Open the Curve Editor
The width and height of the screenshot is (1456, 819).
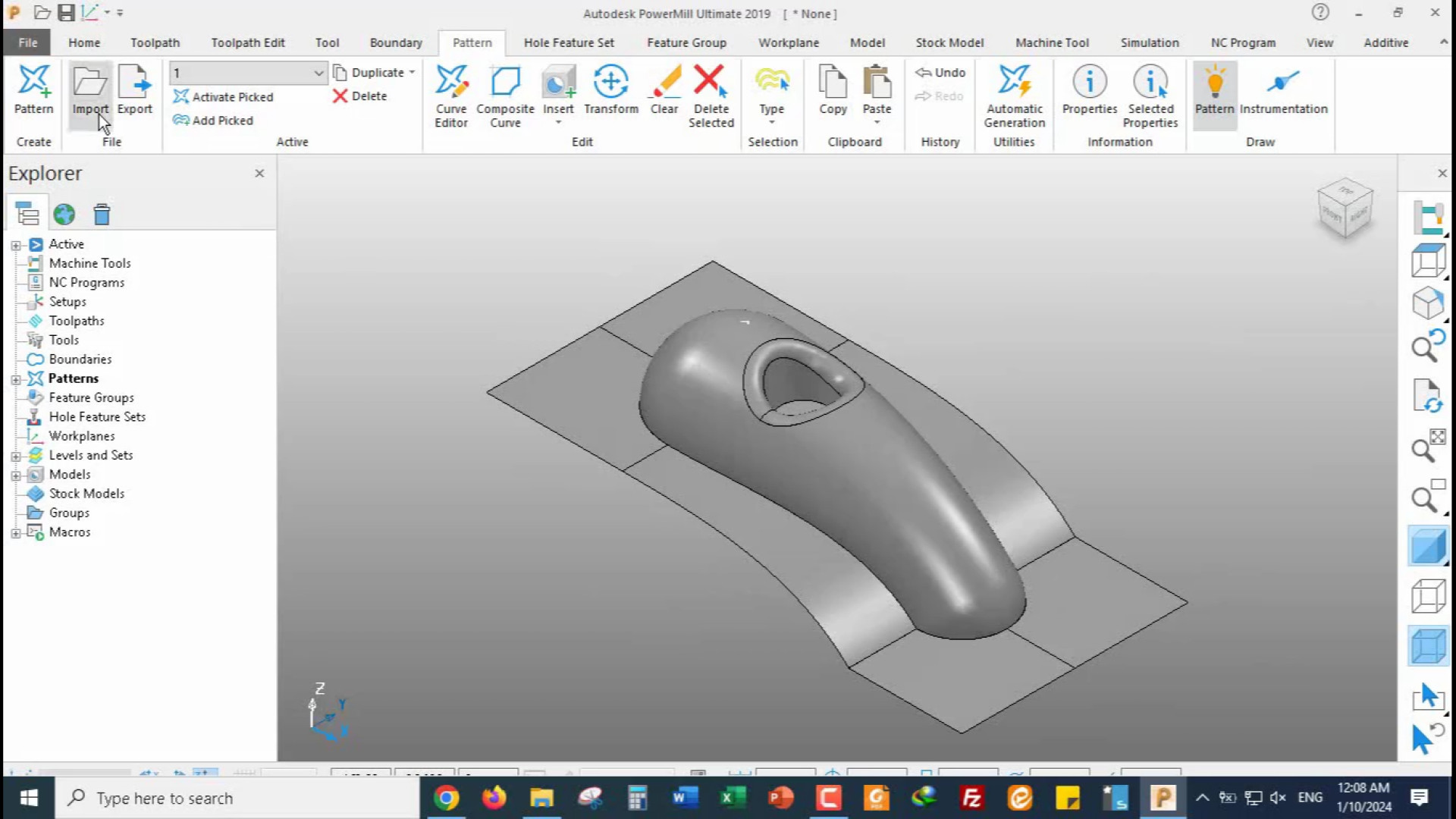point(451,96)
